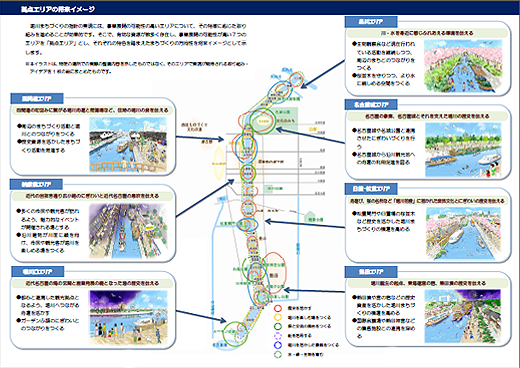Open the night fireworks waterfront illustration at bottom left

128,318
